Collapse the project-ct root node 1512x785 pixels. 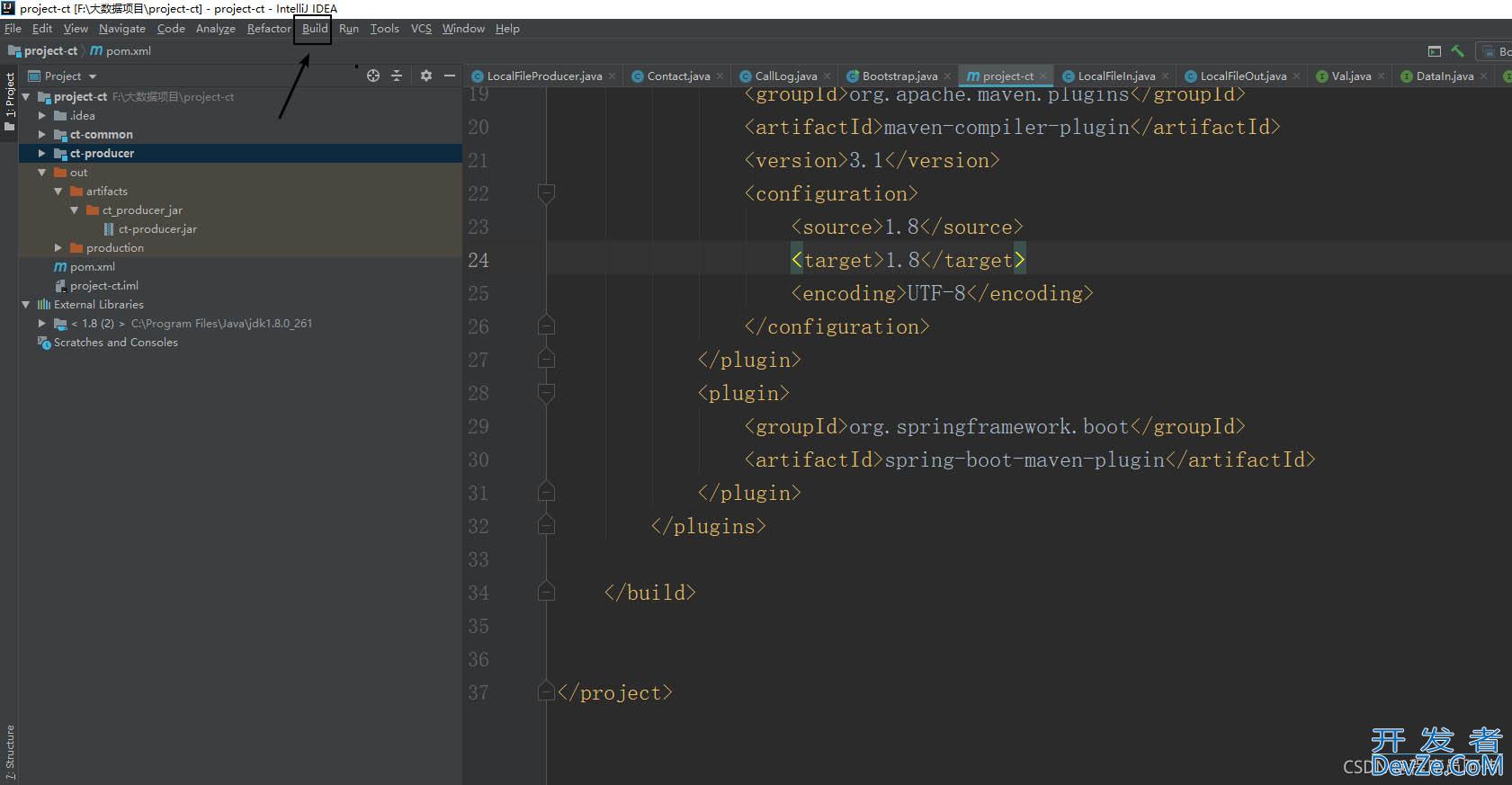(26, 96)
